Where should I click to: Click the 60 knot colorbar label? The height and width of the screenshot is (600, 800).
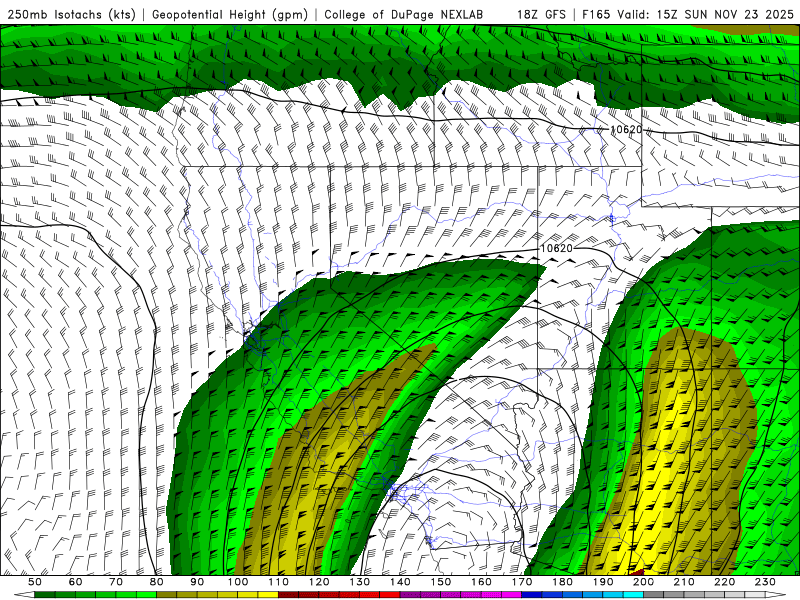pos(76,582)
